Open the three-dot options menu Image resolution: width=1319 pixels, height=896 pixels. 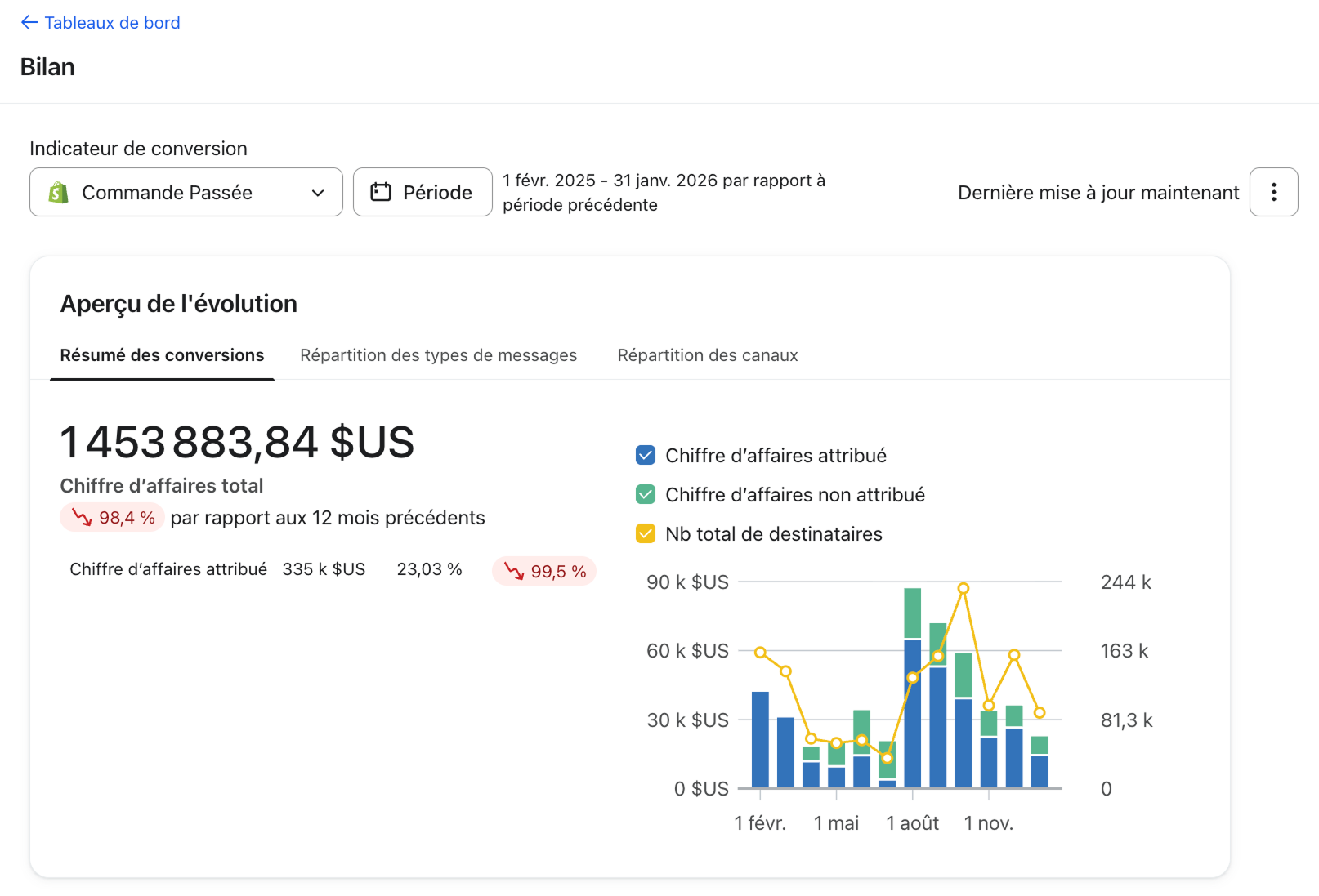point(1273,192)
